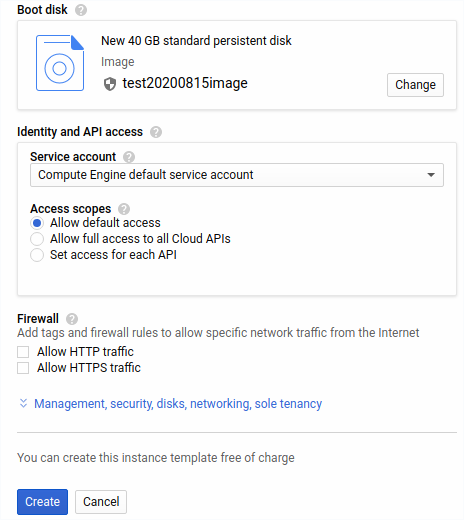Enable the Allow HTTP traffic checkbox
Viewport: 464px width, 520px height.
(x=23, y=352)
